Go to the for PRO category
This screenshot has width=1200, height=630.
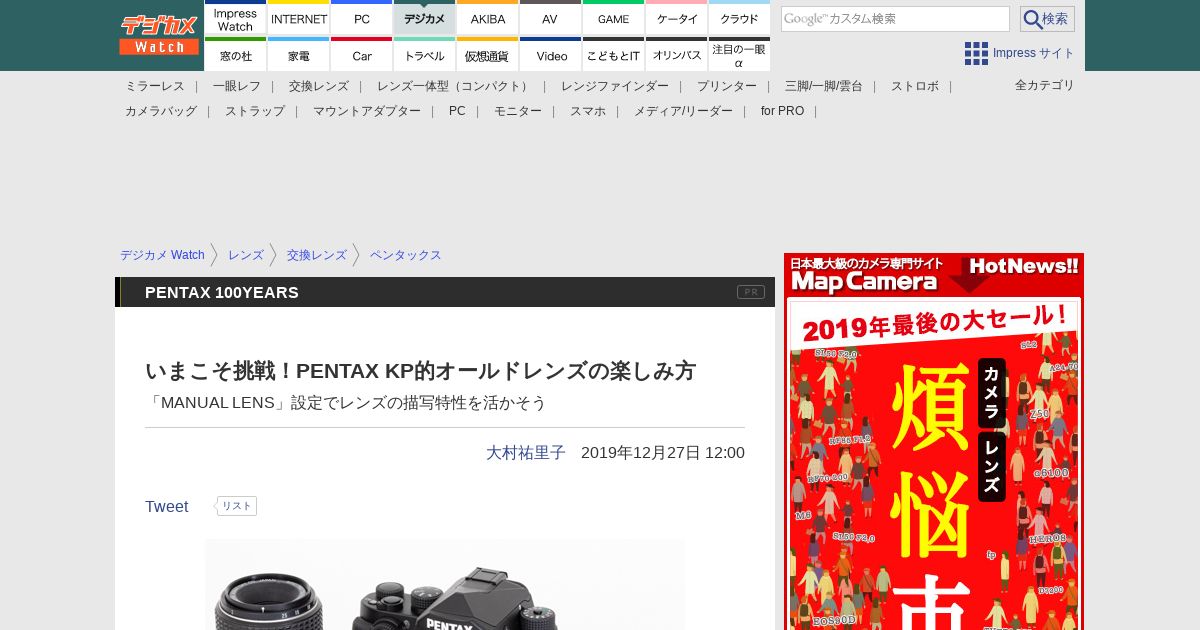tap(782, 111)
